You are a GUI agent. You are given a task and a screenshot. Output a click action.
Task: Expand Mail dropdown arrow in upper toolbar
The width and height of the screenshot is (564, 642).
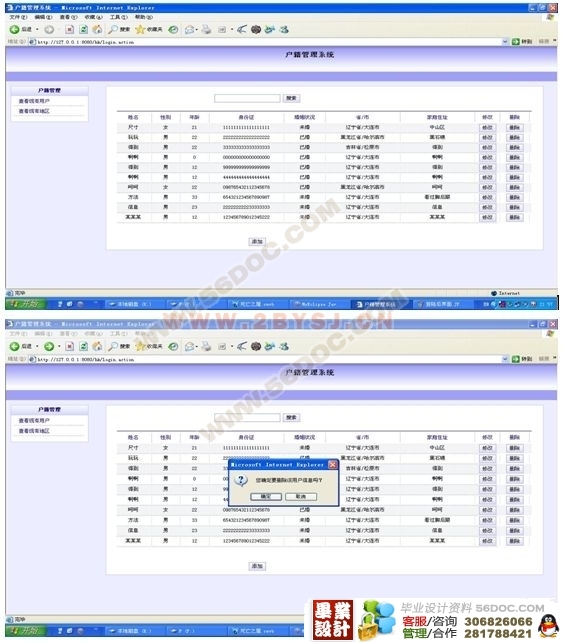pyautogui.click(x=197, y=29)
